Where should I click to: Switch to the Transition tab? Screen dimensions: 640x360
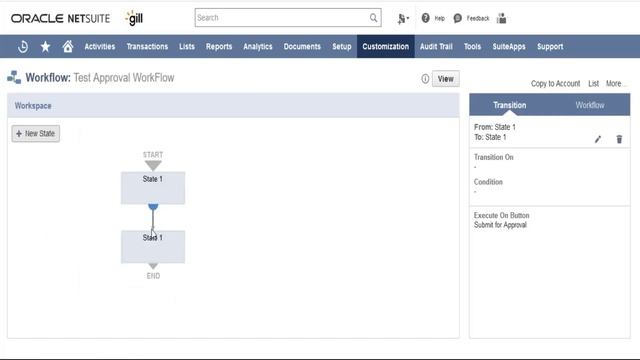(509, 105)
